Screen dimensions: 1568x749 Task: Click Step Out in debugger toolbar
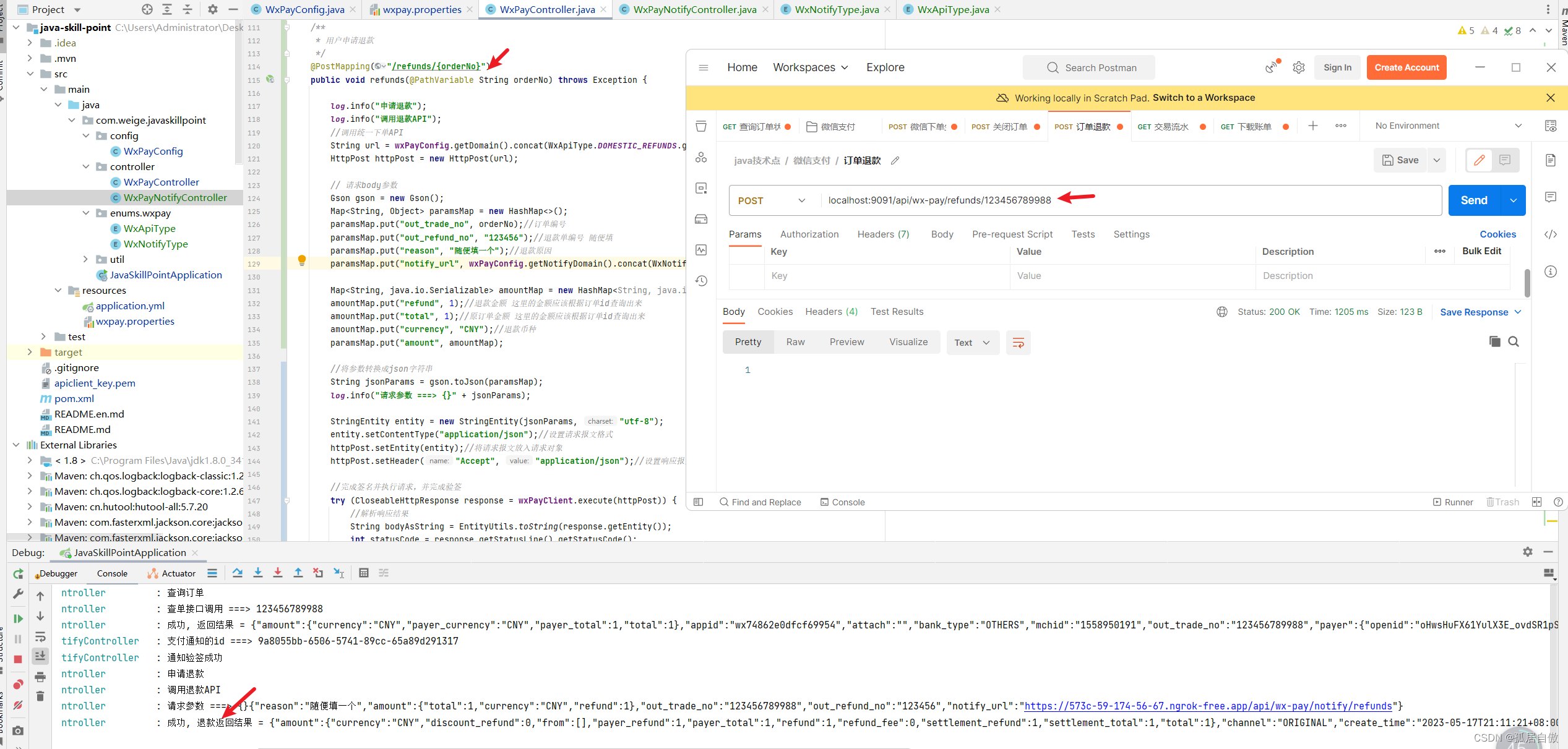click(x=298, y=573)
